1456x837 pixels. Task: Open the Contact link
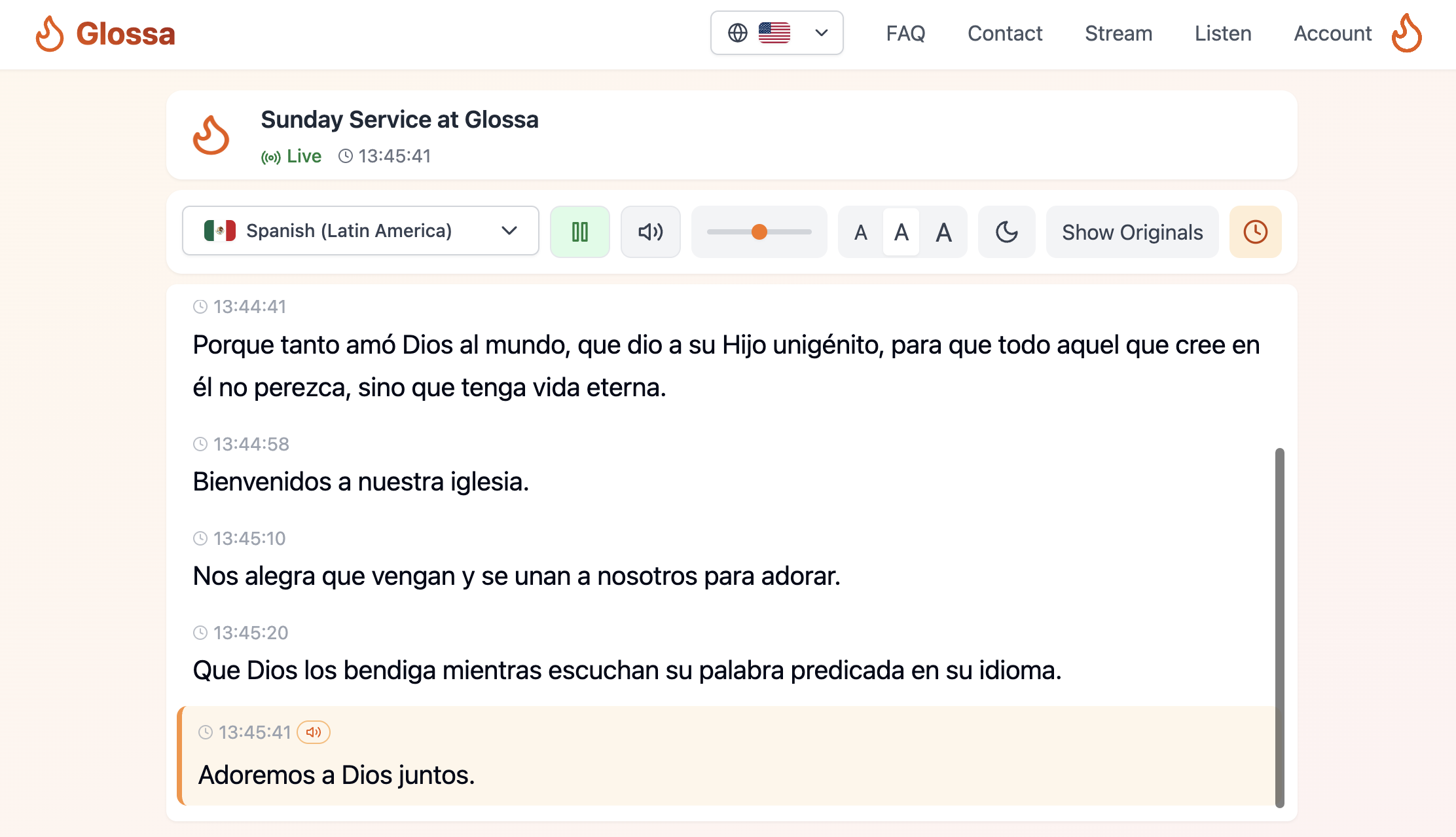[x=1005, y=33]
